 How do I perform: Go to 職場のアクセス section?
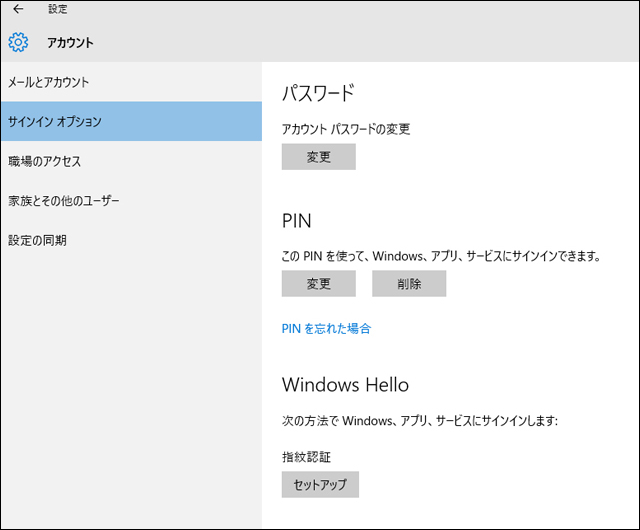(44, 161)
